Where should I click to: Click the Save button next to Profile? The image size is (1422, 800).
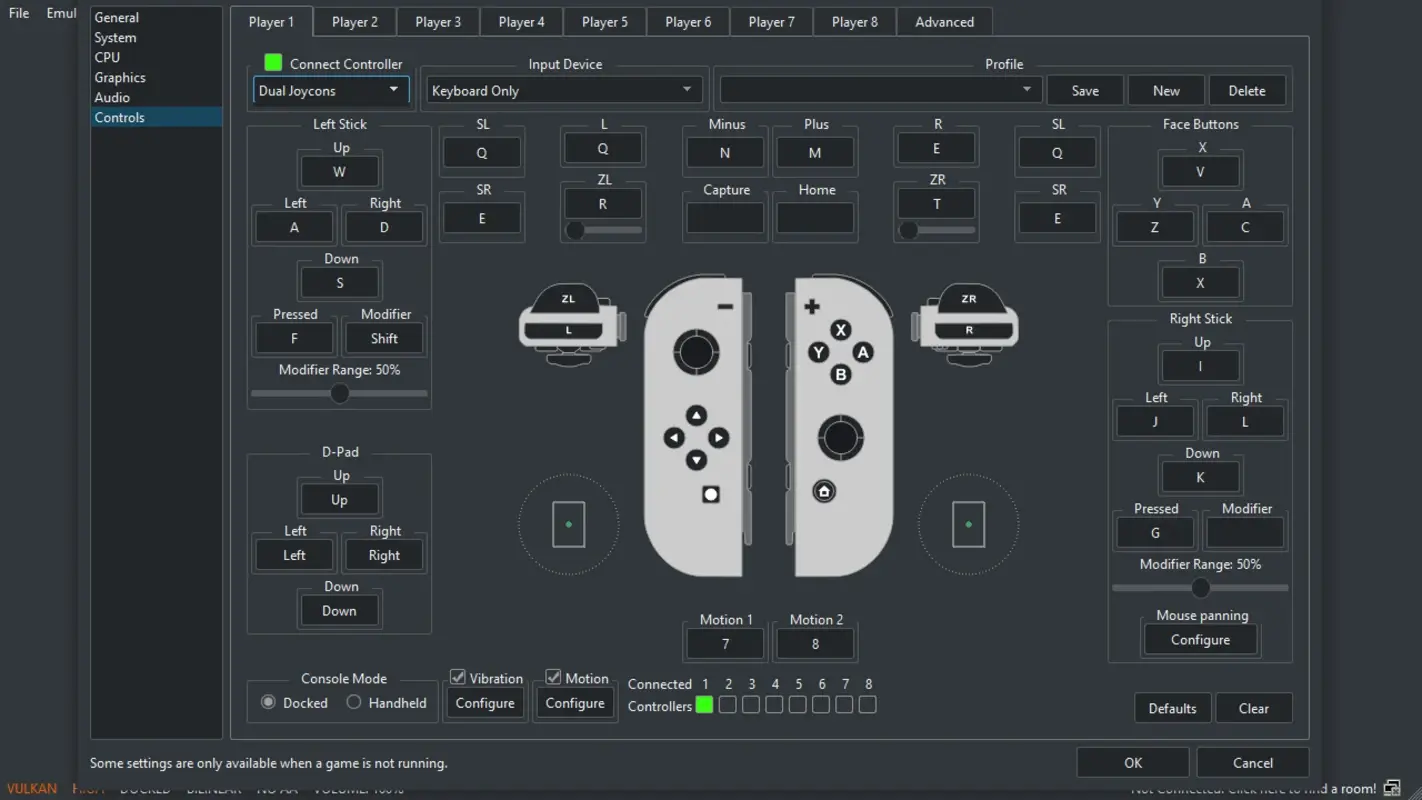coord(1085,89)
